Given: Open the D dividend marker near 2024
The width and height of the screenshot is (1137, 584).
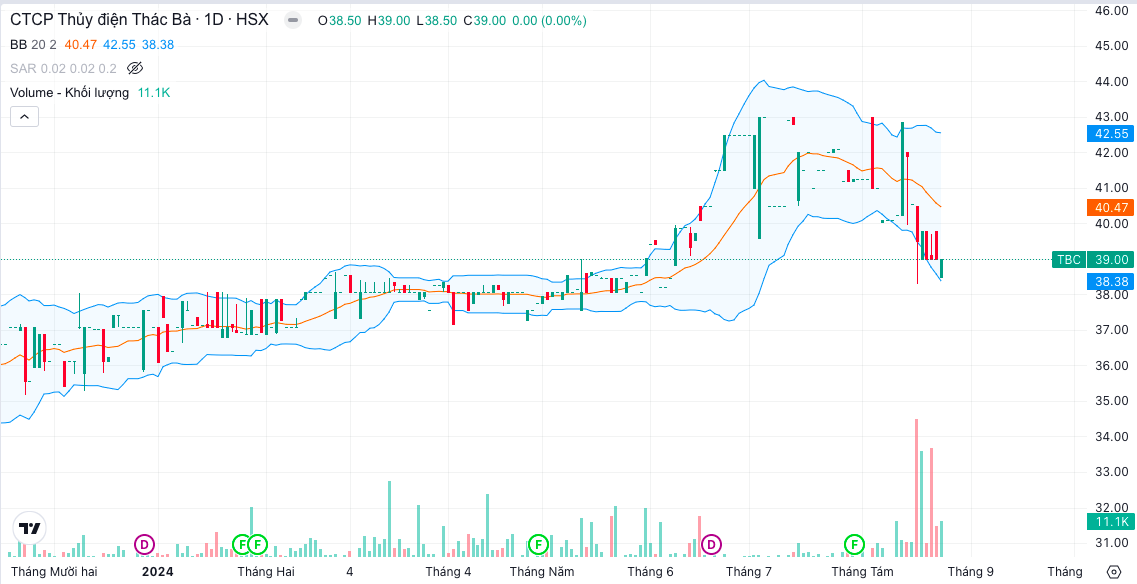Looking at the screenshot, I should tap(145, 543).
